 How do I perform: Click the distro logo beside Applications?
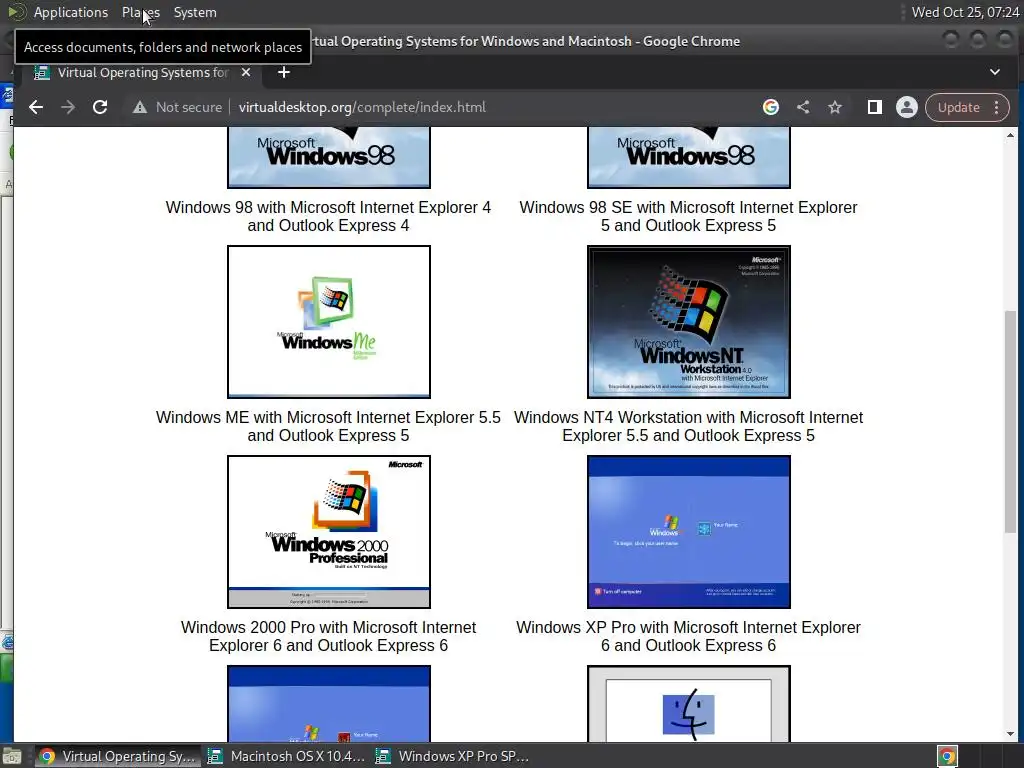16,12
